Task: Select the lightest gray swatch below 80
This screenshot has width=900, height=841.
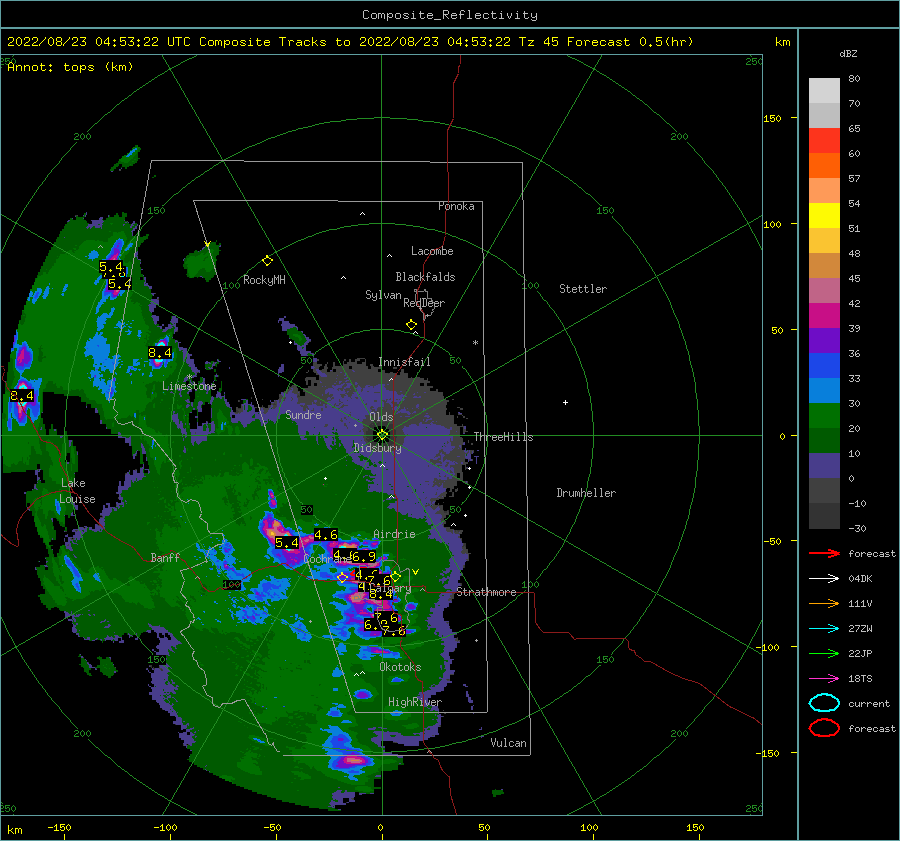Action: tap(824, 91)
